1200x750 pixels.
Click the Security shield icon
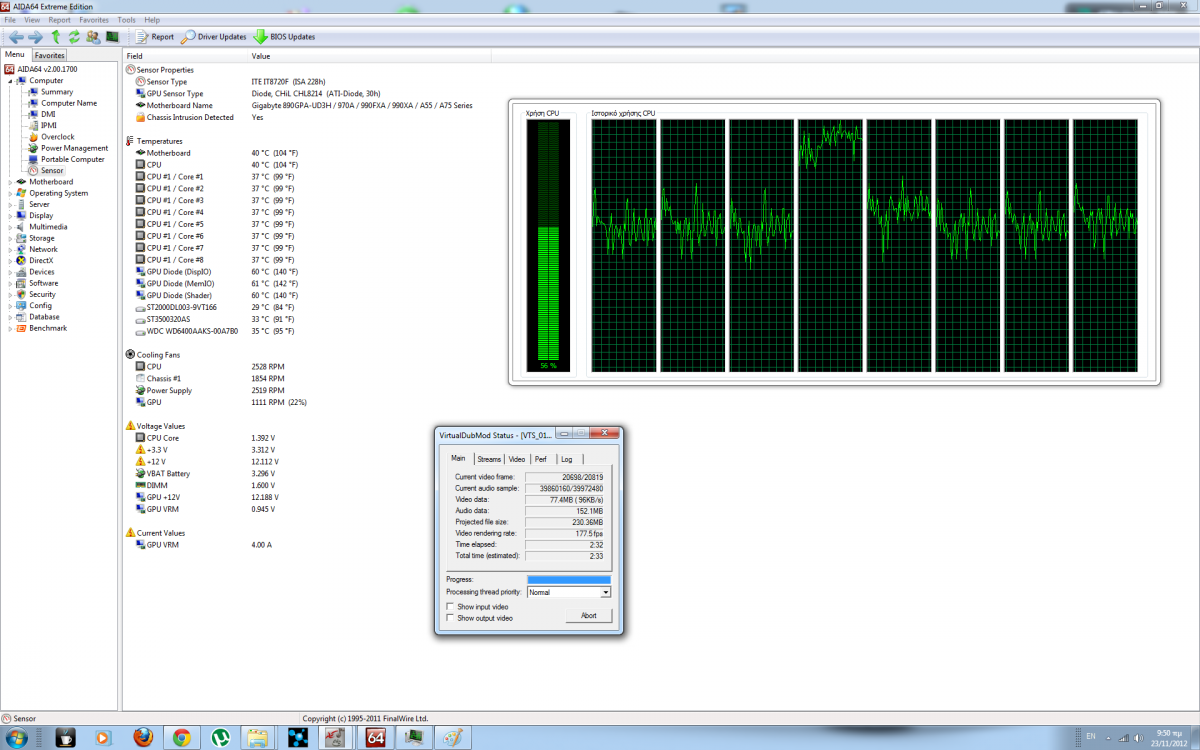(x=21, y=294)
